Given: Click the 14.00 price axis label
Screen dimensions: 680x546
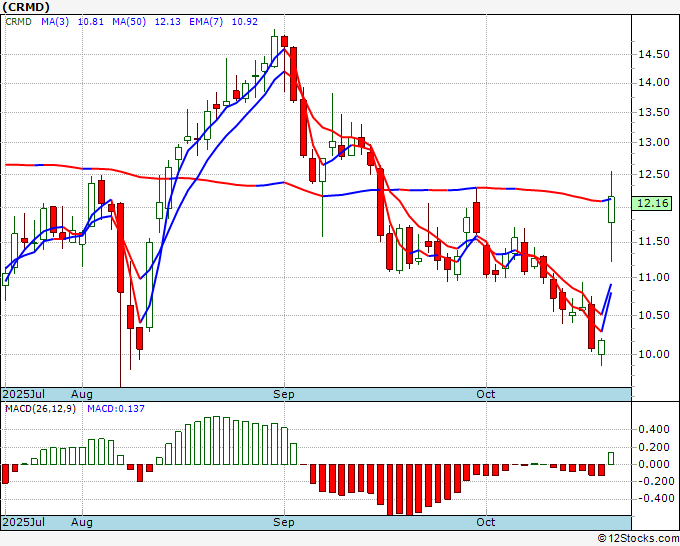Looking at the screenshot, I should pyautogui.click(x=654, y=82).
